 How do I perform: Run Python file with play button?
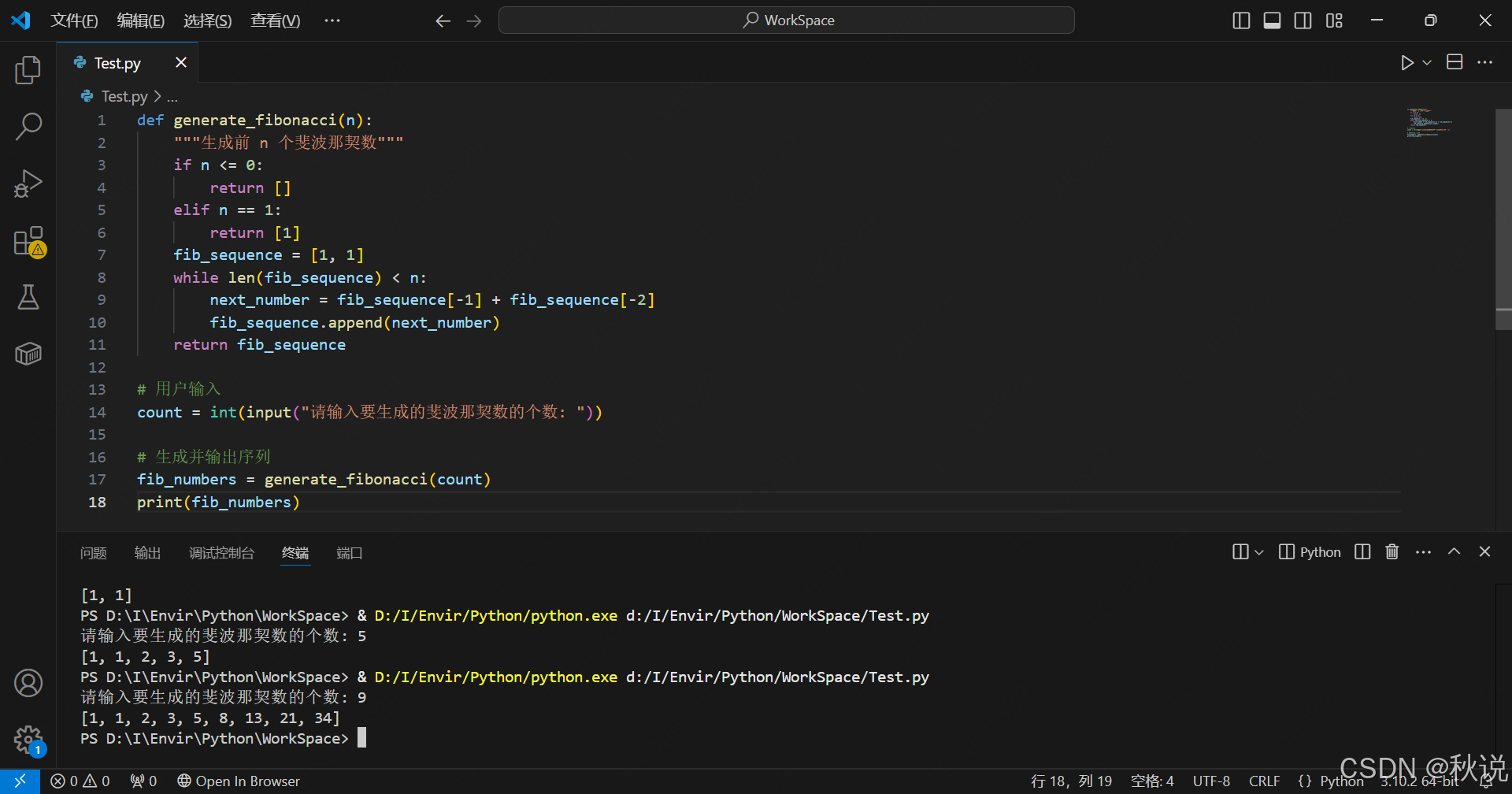pos(1407,62)
